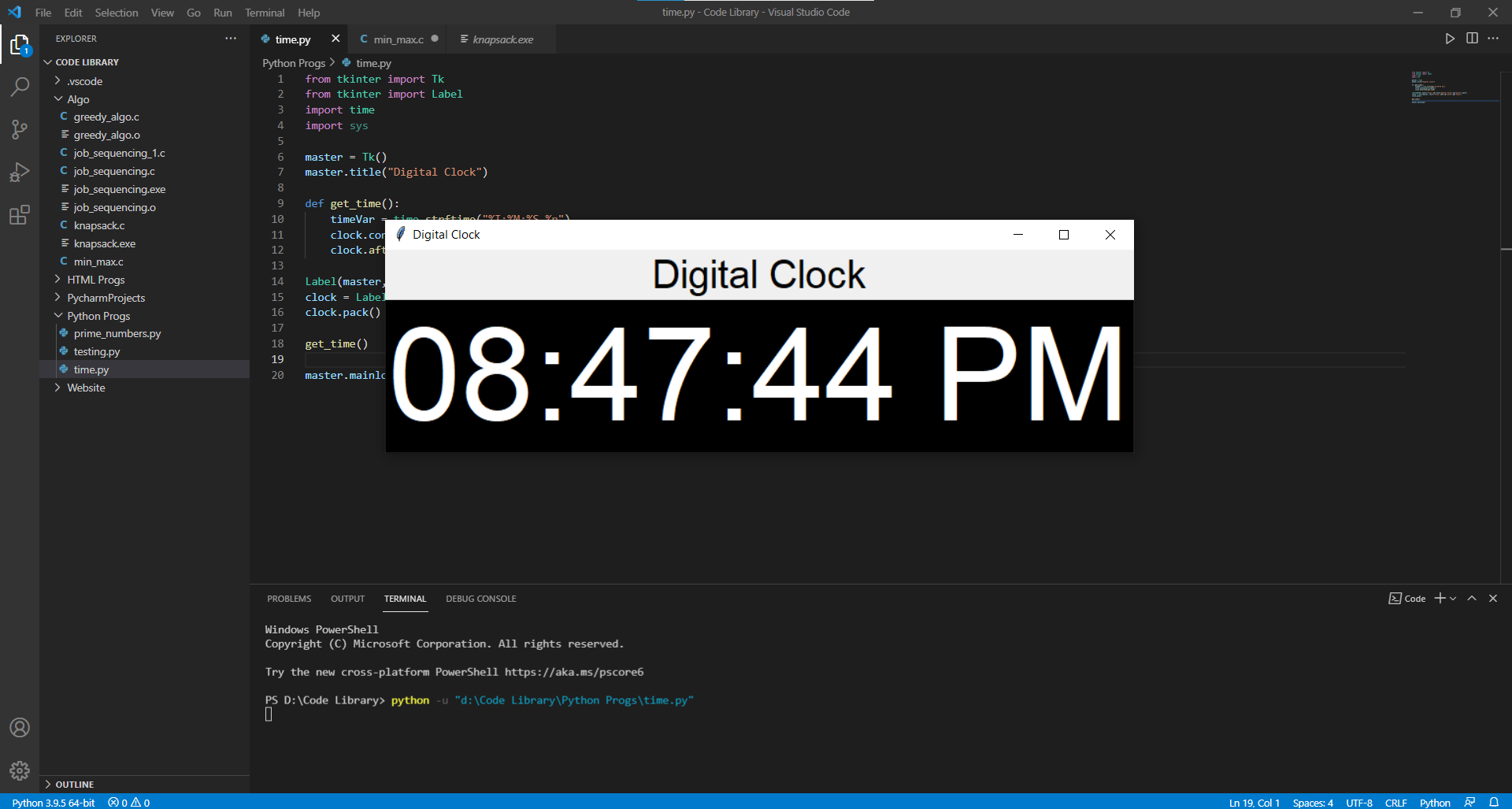The height and width of the screenshot is (809, 1512).
Task: Open the Go menu
Action: tap(194, 13)
